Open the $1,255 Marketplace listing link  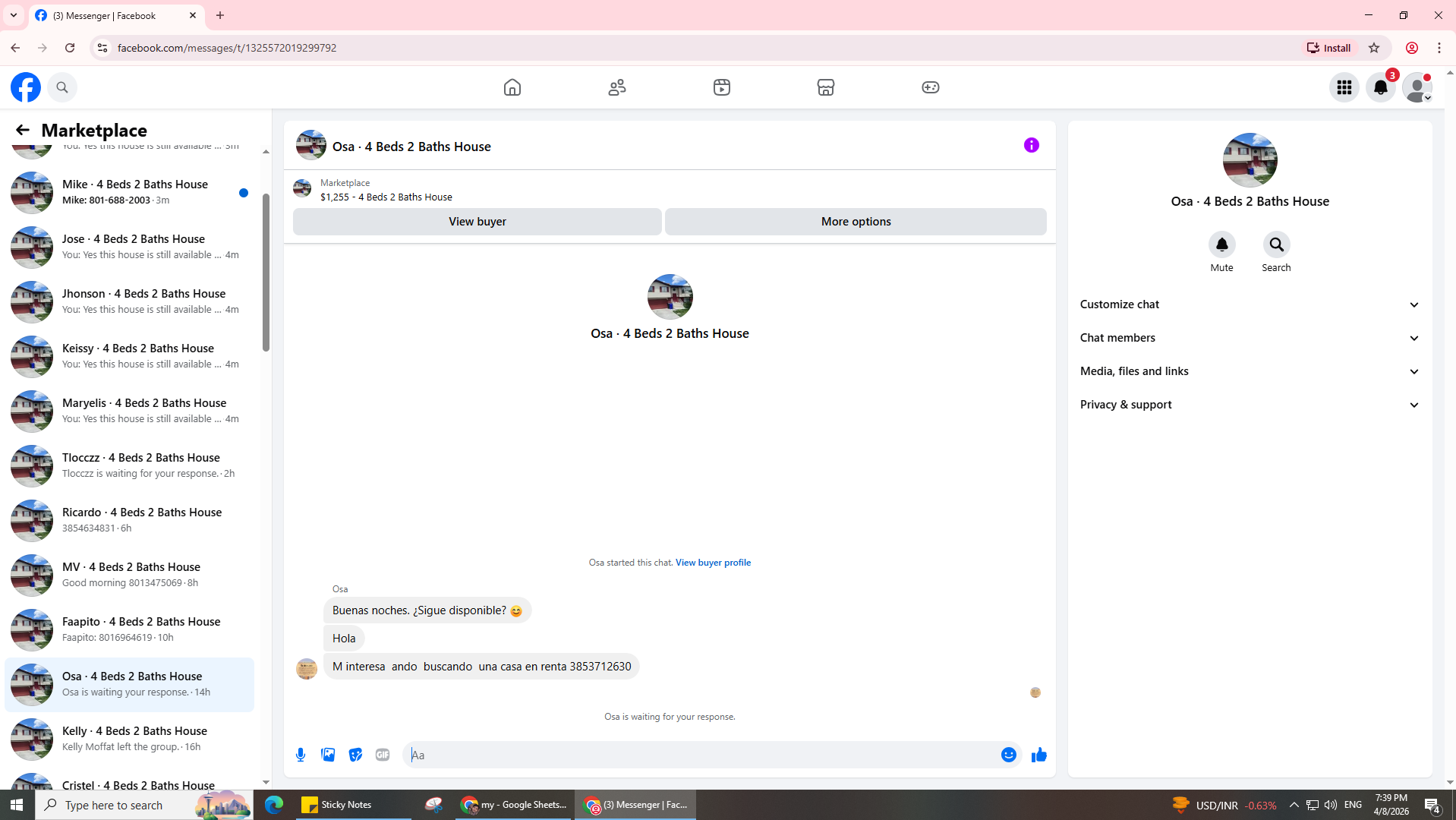point(386,197)
